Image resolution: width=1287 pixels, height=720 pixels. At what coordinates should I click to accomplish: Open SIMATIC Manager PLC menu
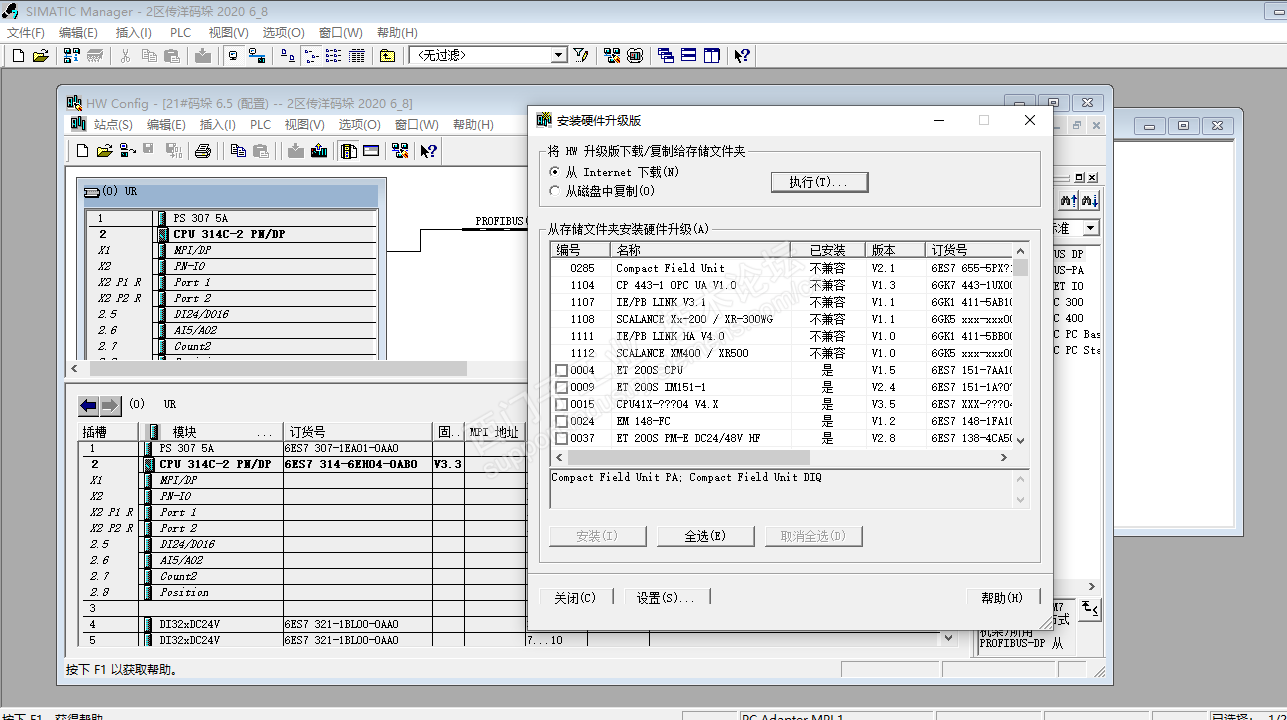click(180, 32)
